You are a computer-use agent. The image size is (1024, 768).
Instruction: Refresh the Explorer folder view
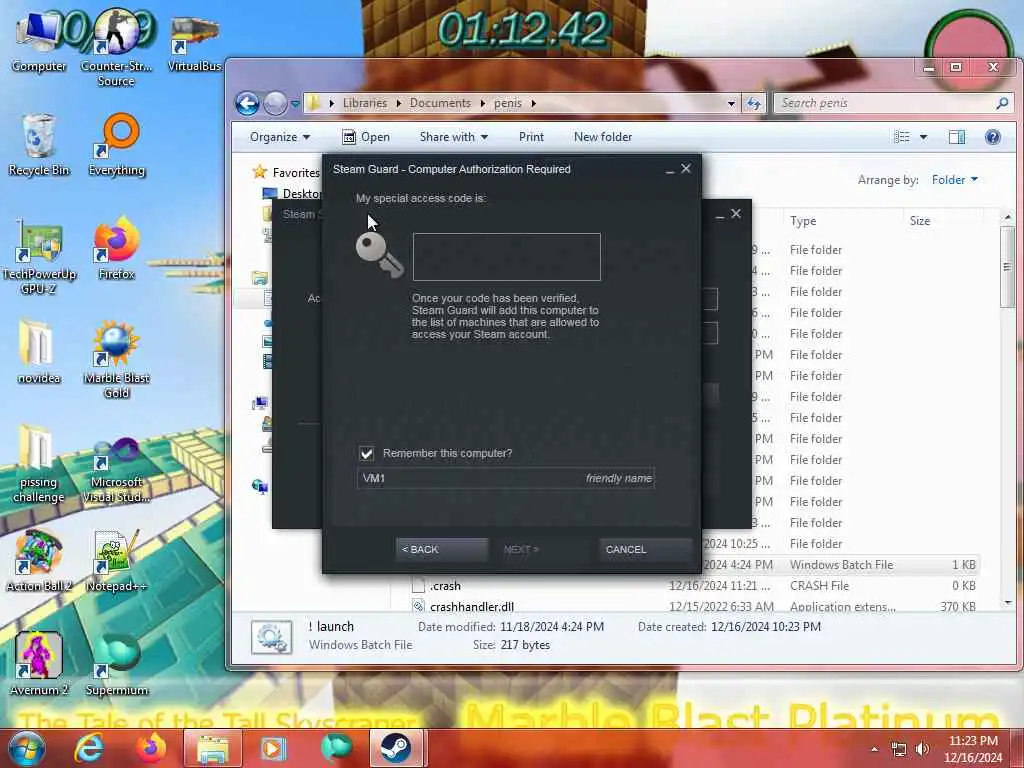[754, 103]
